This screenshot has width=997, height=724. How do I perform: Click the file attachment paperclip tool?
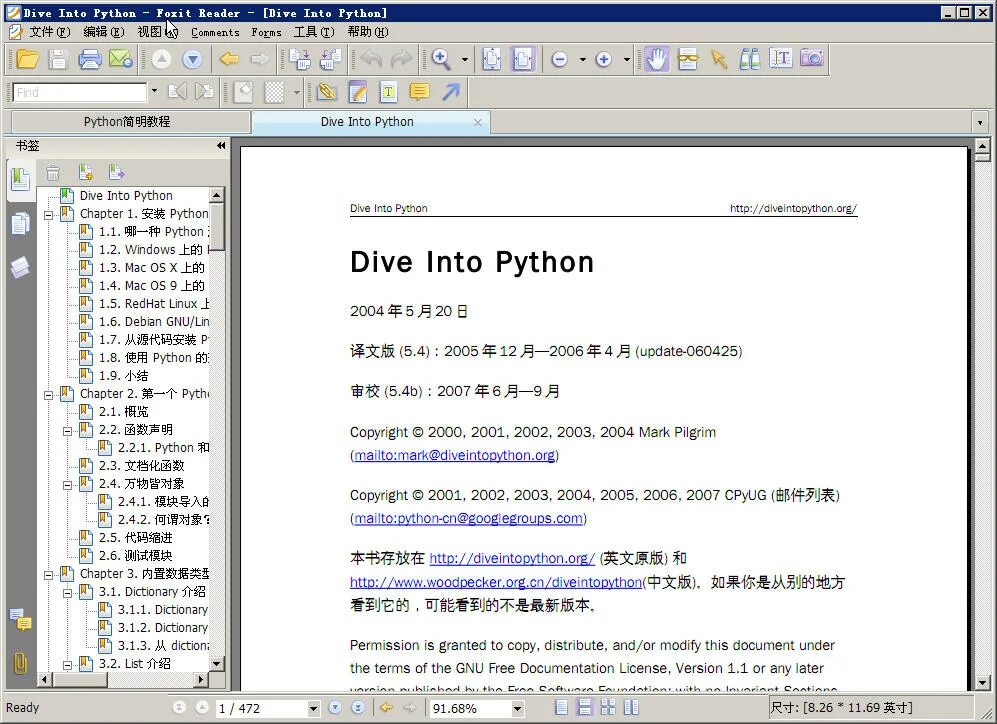[x=327, y=92]
